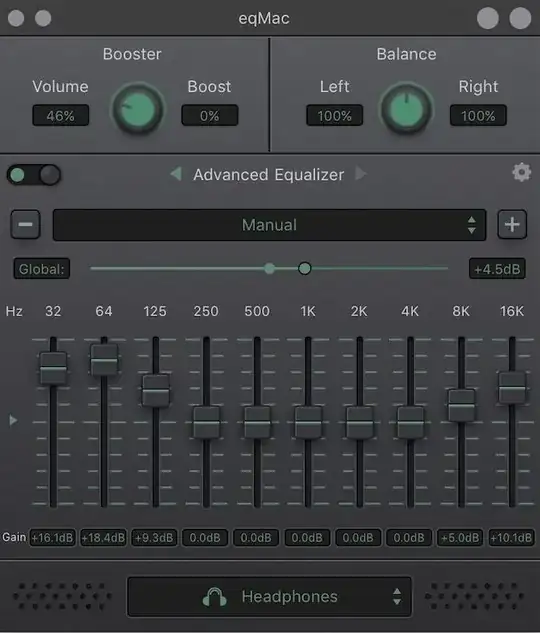Switch to previous equalizer type arrow

(176, 174)
